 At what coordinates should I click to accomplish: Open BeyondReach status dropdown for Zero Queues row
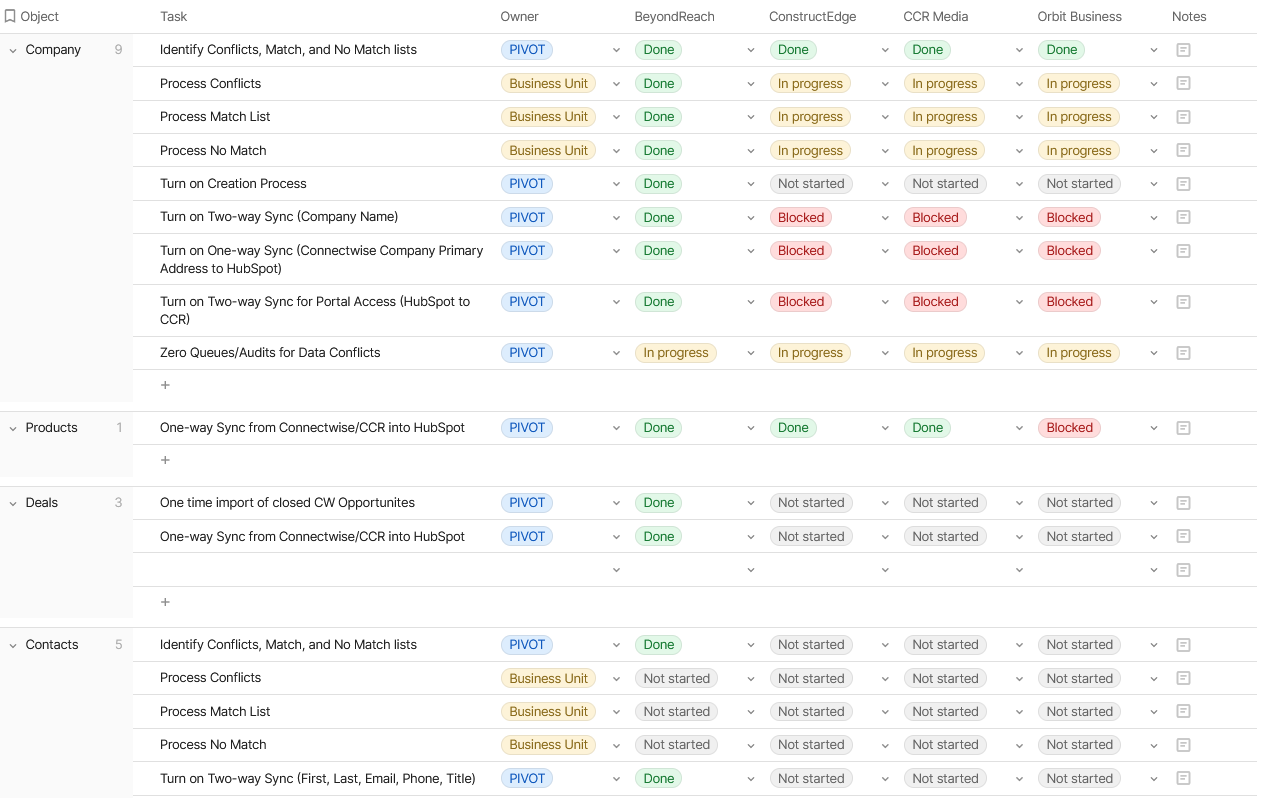(750, 353)
